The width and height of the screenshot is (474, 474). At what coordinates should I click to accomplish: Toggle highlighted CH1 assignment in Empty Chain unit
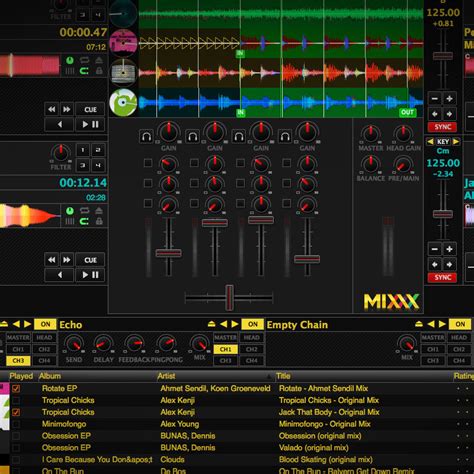point(225,349)
